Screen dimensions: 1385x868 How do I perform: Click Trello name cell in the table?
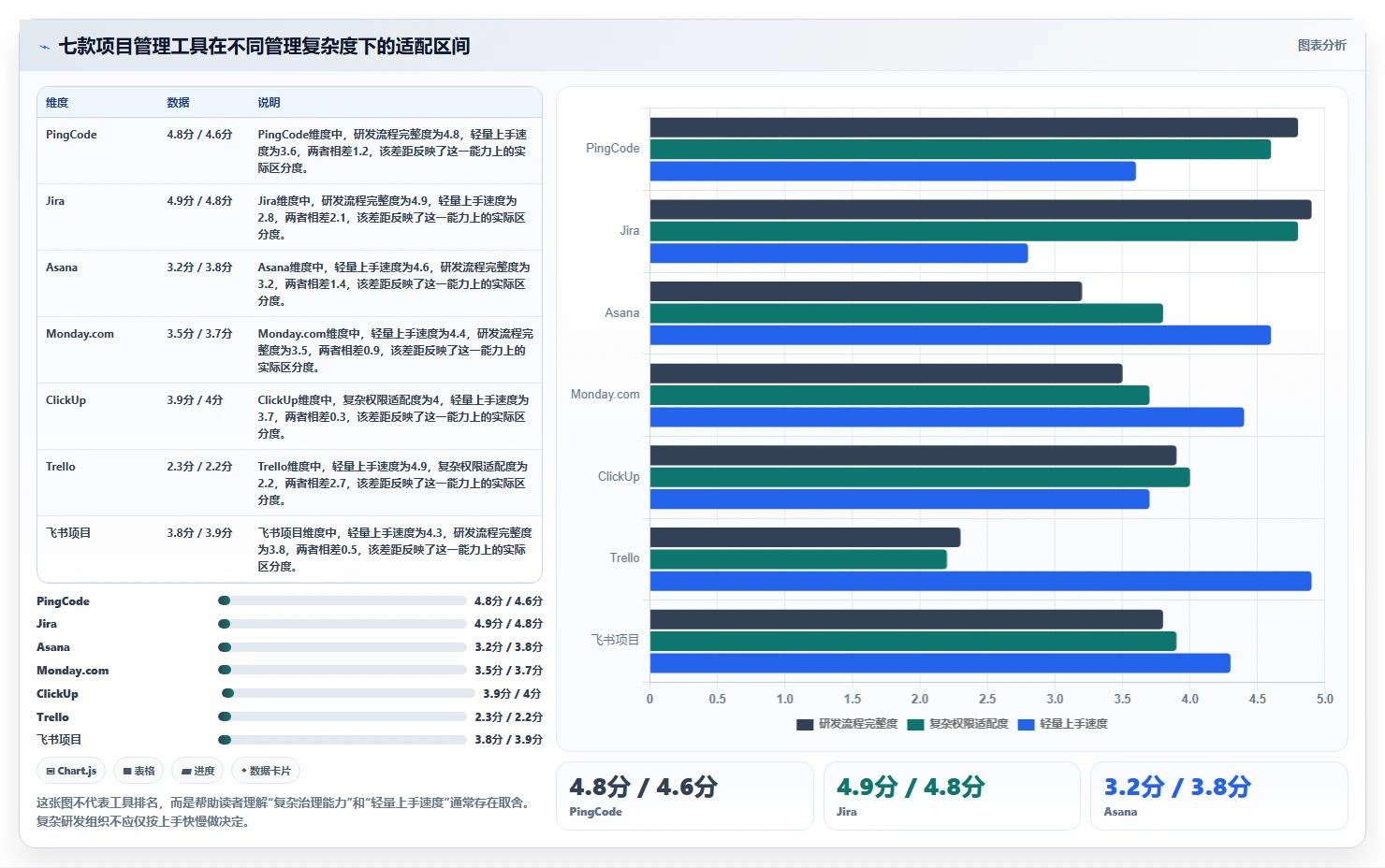[x=61, y=467]
